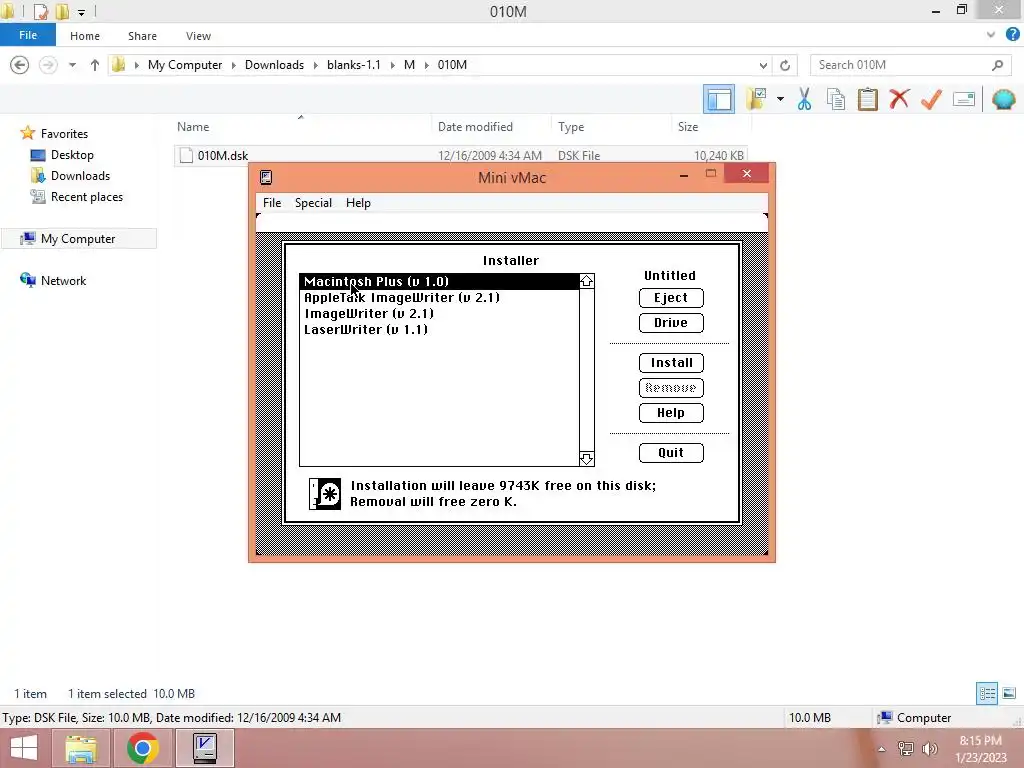This screenshot has height=768, width=1024.
Task: Switch to Large icons view in status bar
Action: click(x=1009, y=693)
